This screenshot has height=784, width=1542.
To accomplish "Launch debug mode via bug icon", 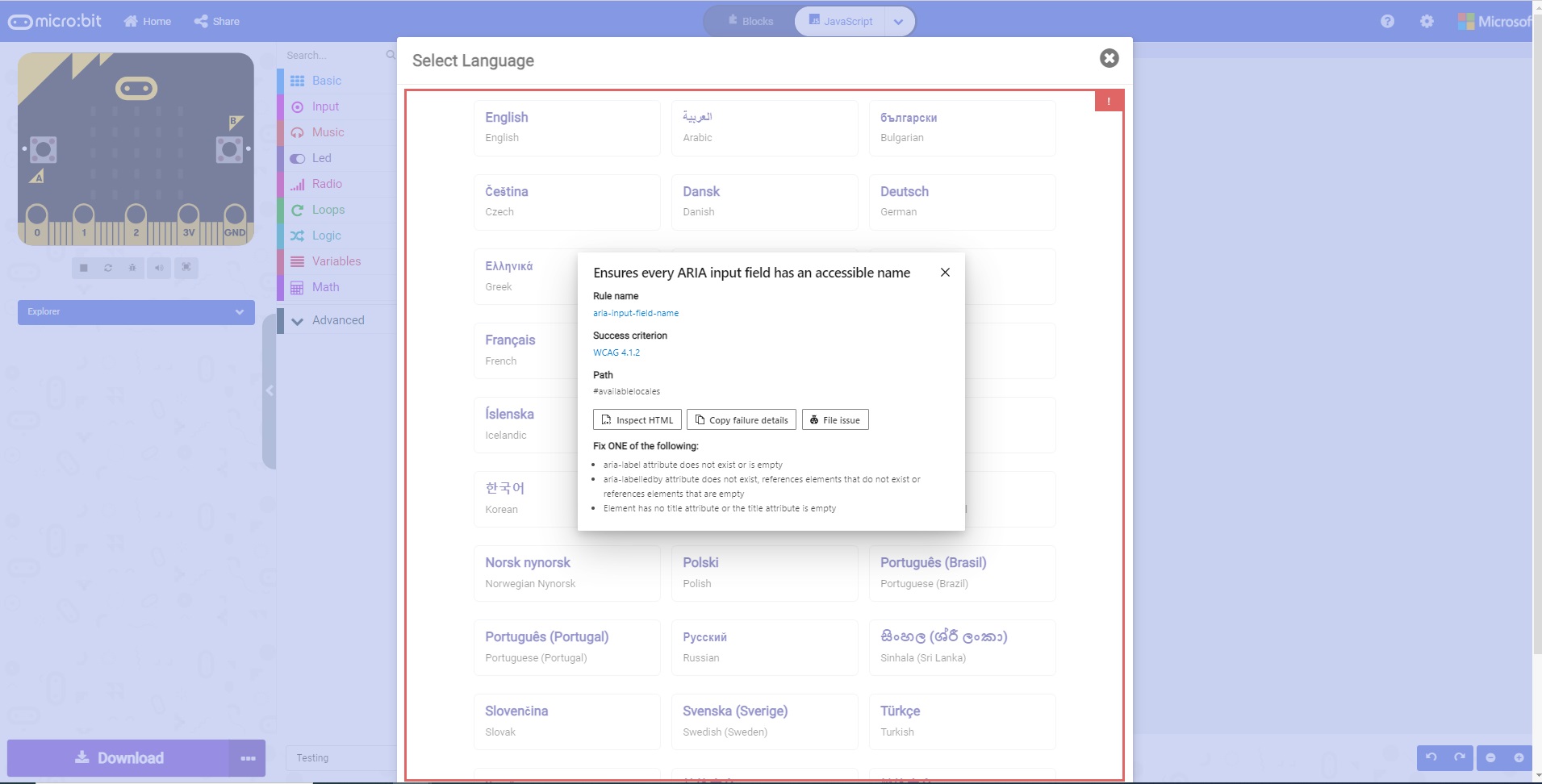I will coord(132,268).
